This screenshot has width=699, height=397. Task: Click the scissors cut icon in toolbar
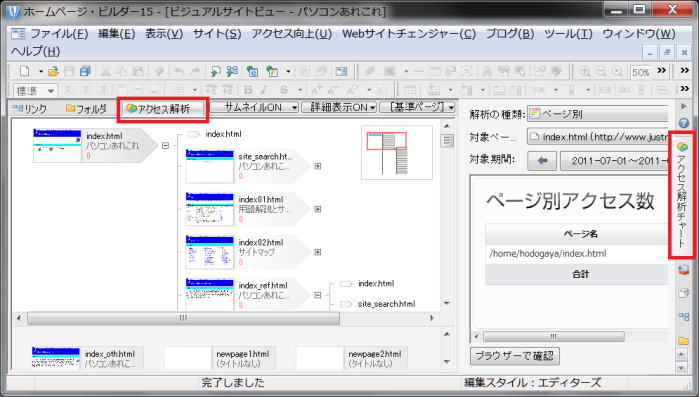click(x=106, y=71)
